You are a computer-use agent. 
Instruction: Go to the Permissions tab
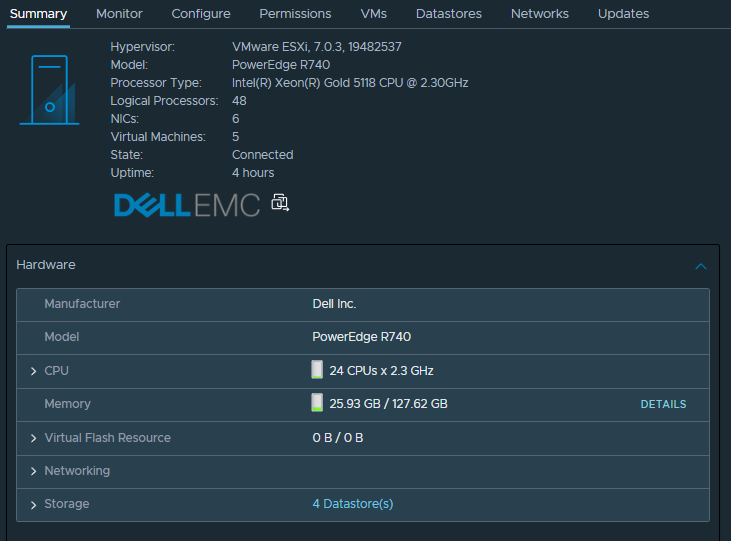(x=295, y=14)
